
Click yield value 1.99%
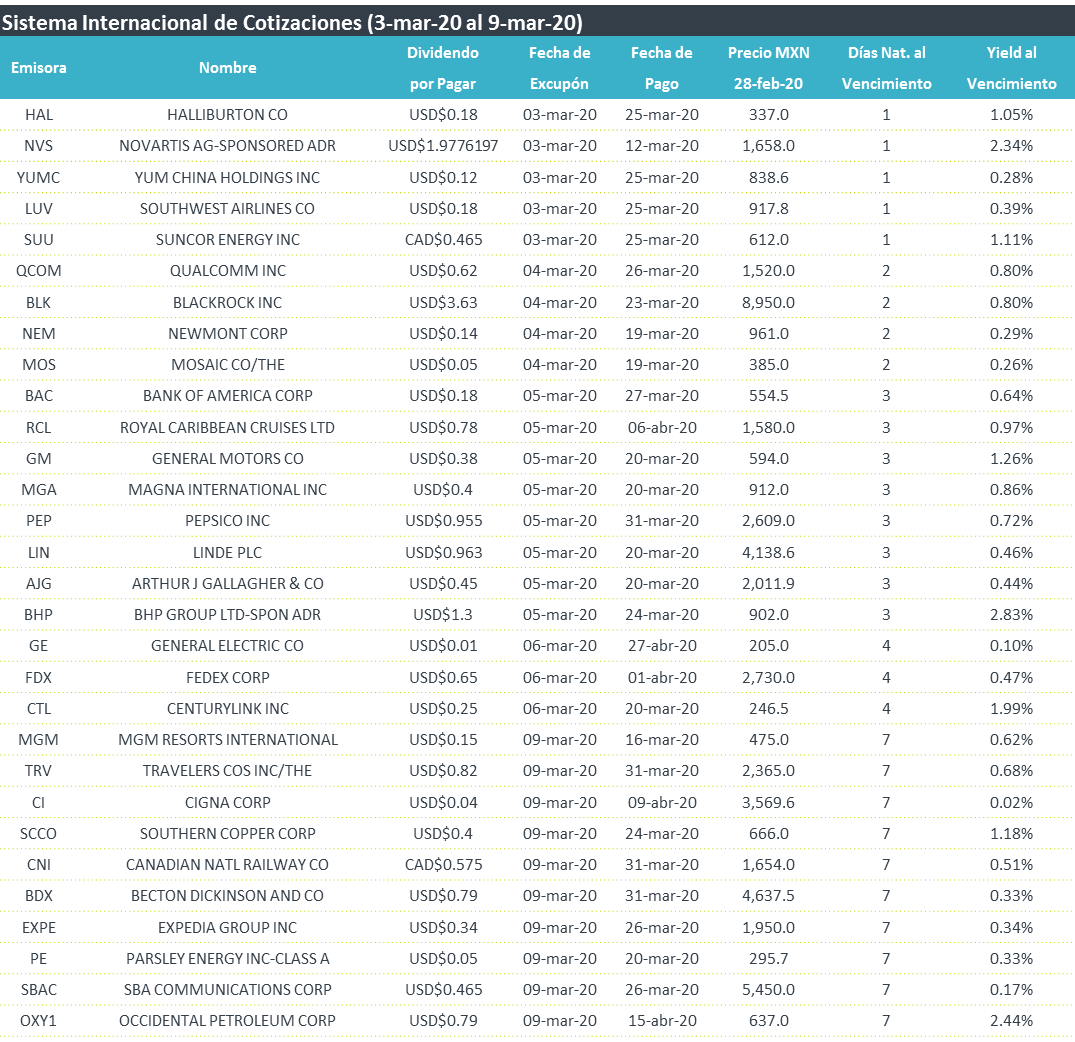tap(1011, 709)
